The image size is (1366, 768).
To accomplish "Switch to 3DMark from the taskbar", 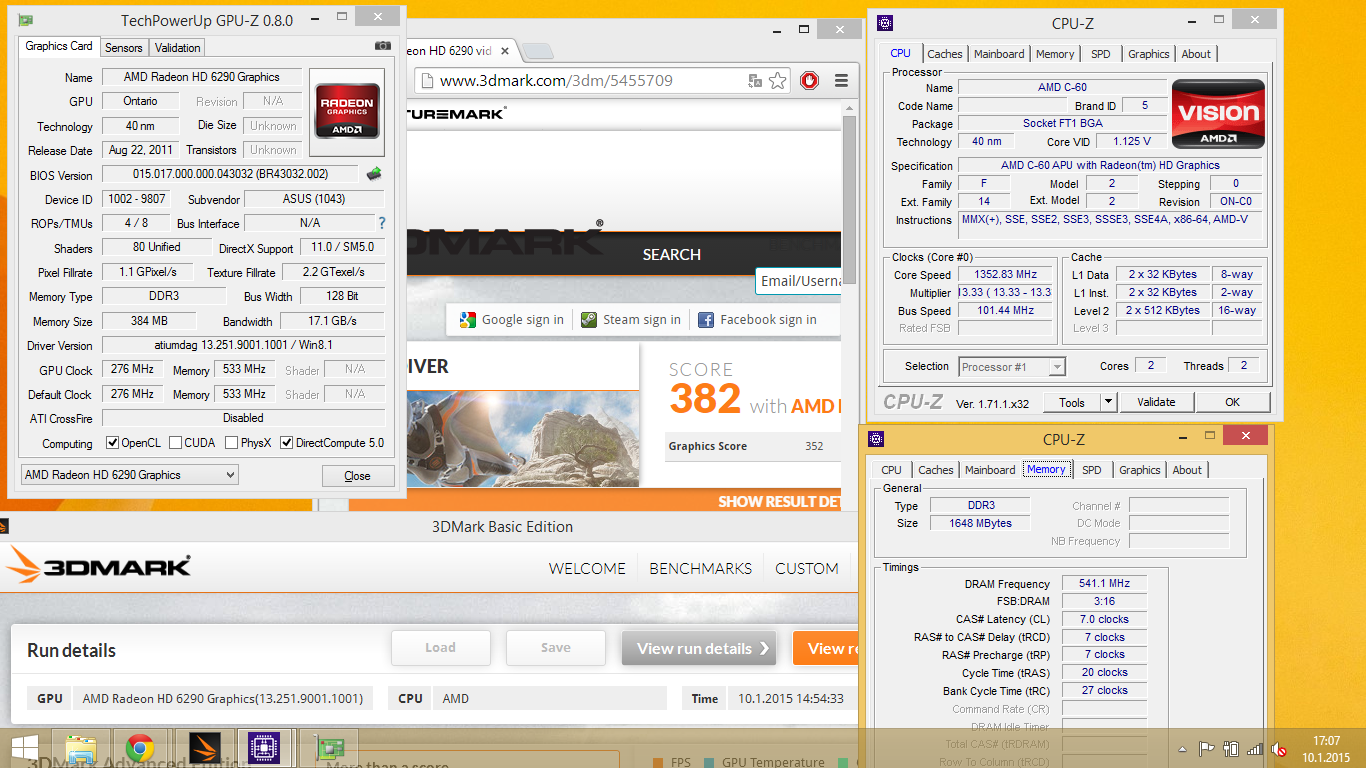I will [x=204, y=749].
